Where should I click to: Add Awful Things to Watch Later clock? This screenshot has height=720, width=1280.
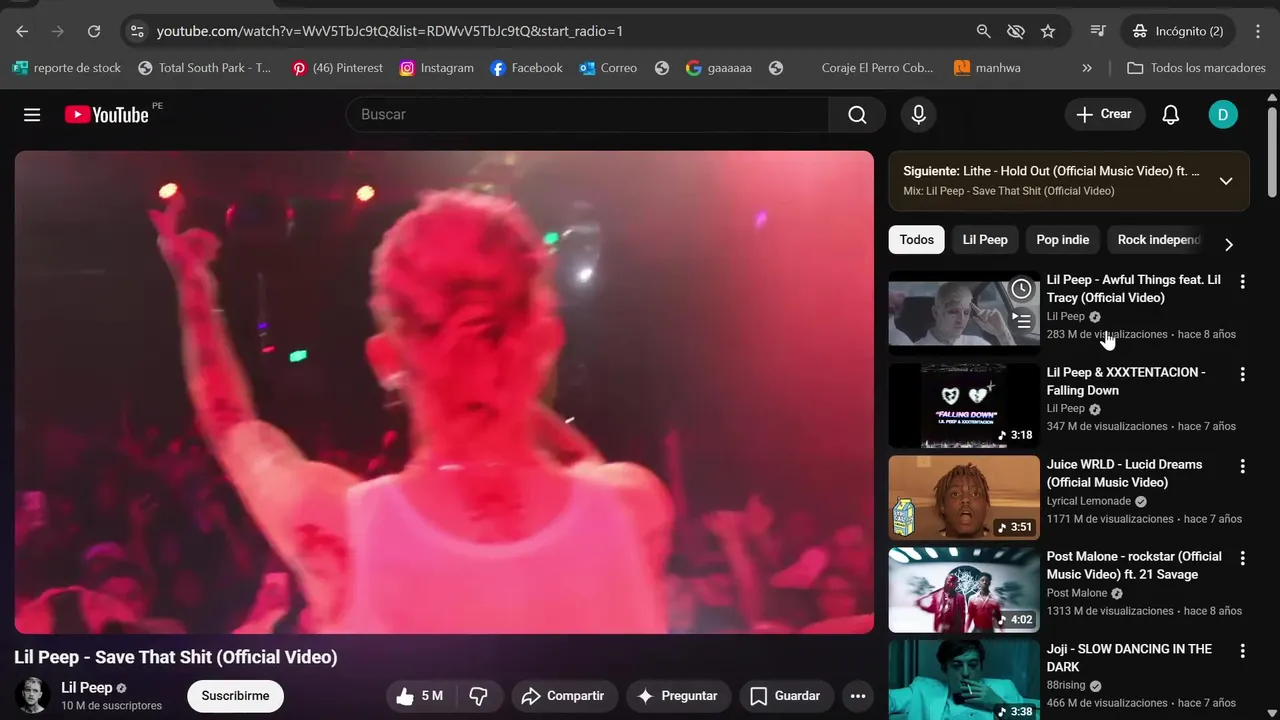[x=1021, y=289]
